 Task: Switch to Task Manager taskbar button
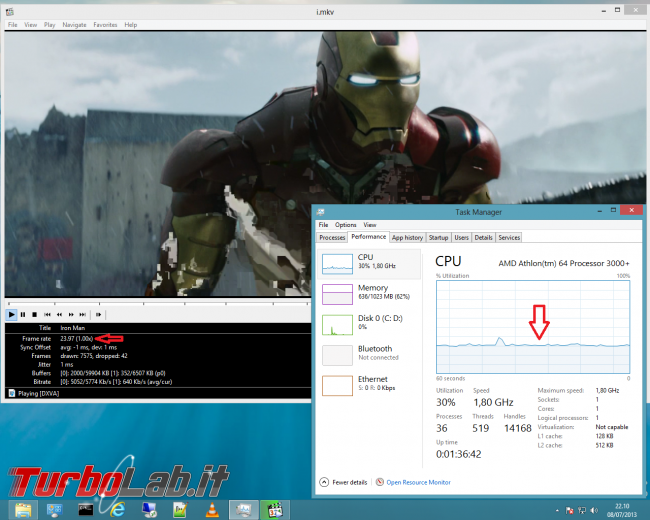click(244, 510)
